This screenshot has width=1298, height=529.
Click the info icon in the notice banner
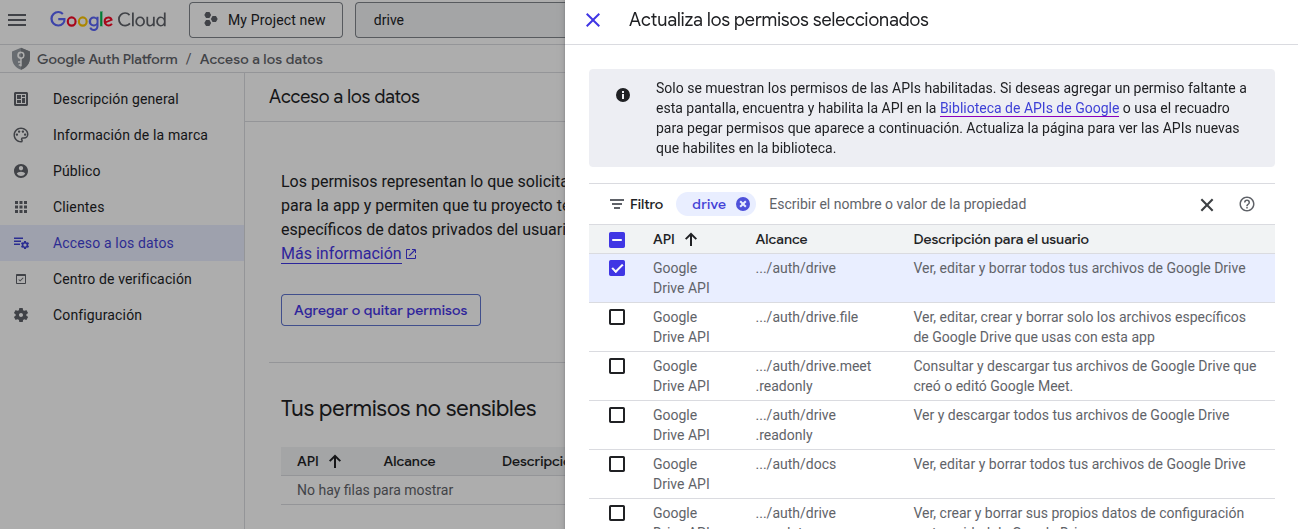(623, 95)
